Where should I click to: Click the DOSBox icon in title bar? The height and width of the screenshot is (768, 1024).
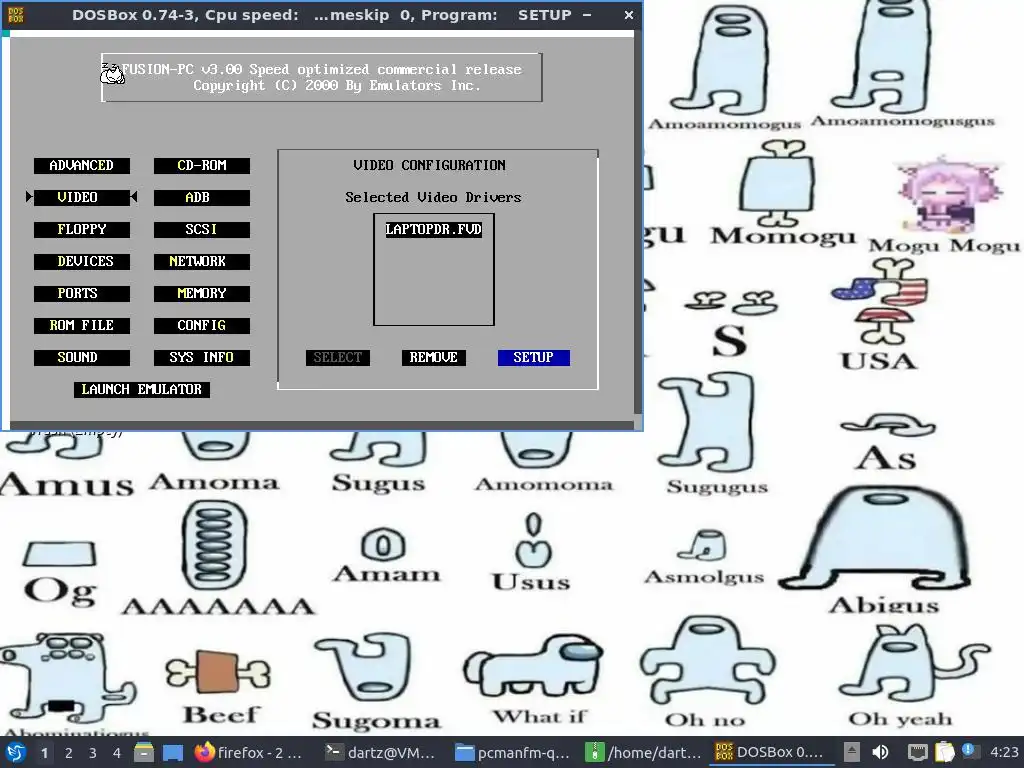[x=16, y=14]
